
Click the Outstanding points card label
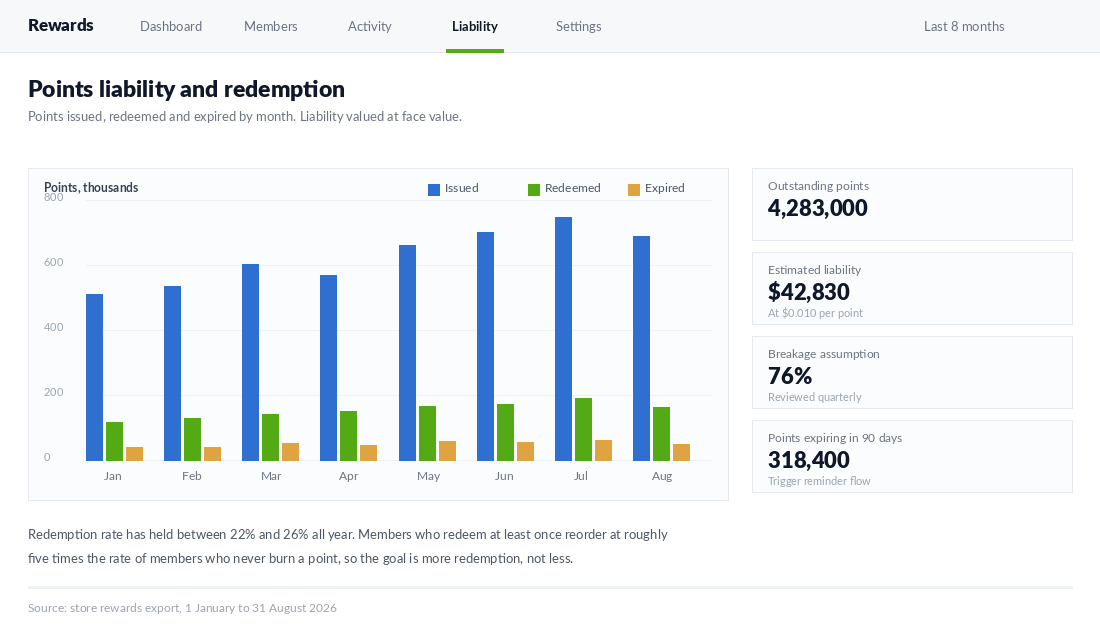click(x=818, y=186)
